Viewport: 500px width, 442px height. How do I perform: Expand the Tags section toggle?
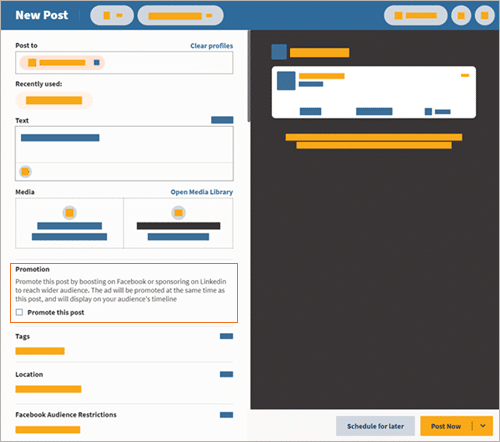[226, 336]
